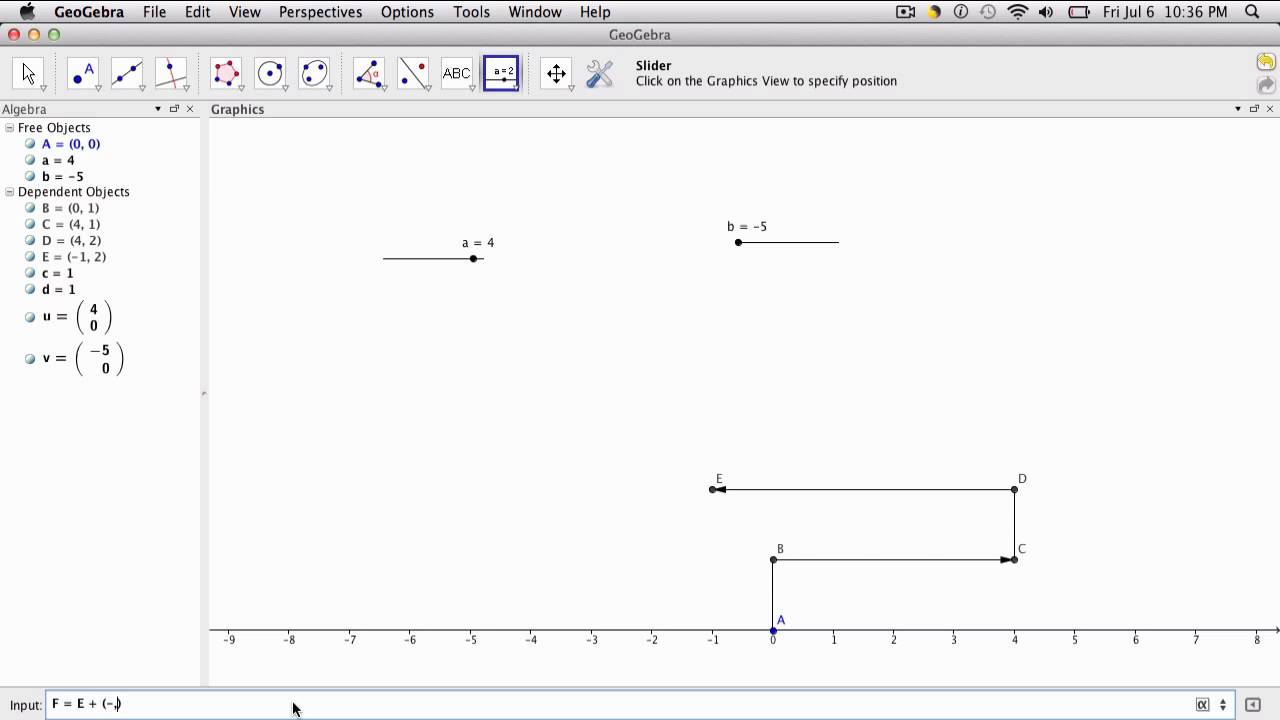Open the Options menu
This screenshot has width=1280, height=720.
click(x=407, y=12)
